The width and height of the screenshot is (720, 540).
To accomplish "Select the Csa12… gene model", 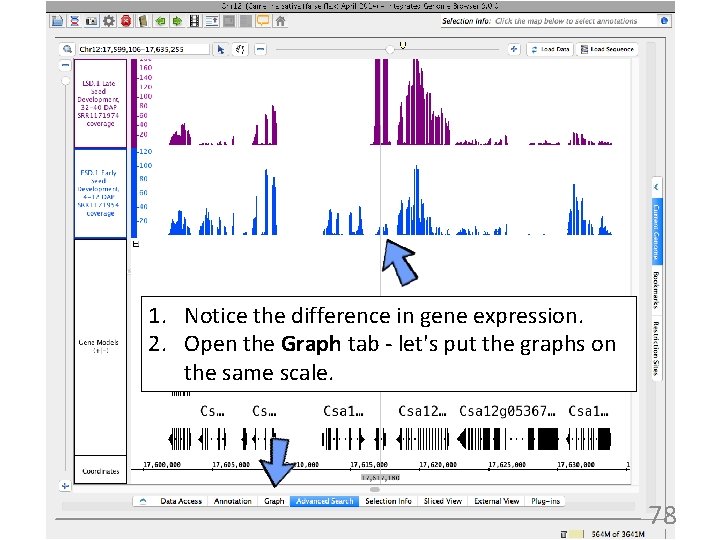I will 422,439.
